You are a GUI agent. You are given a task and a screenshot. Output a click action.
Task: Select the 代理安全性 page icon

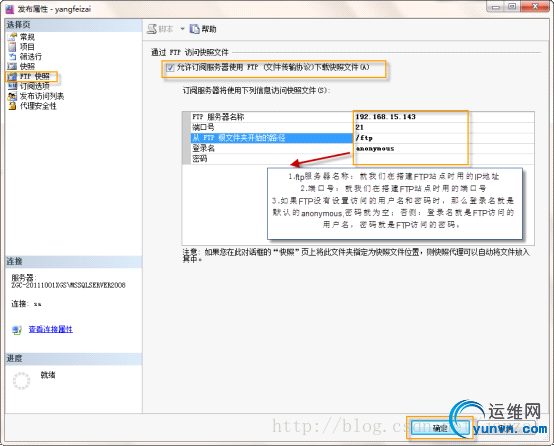[12, 106]
